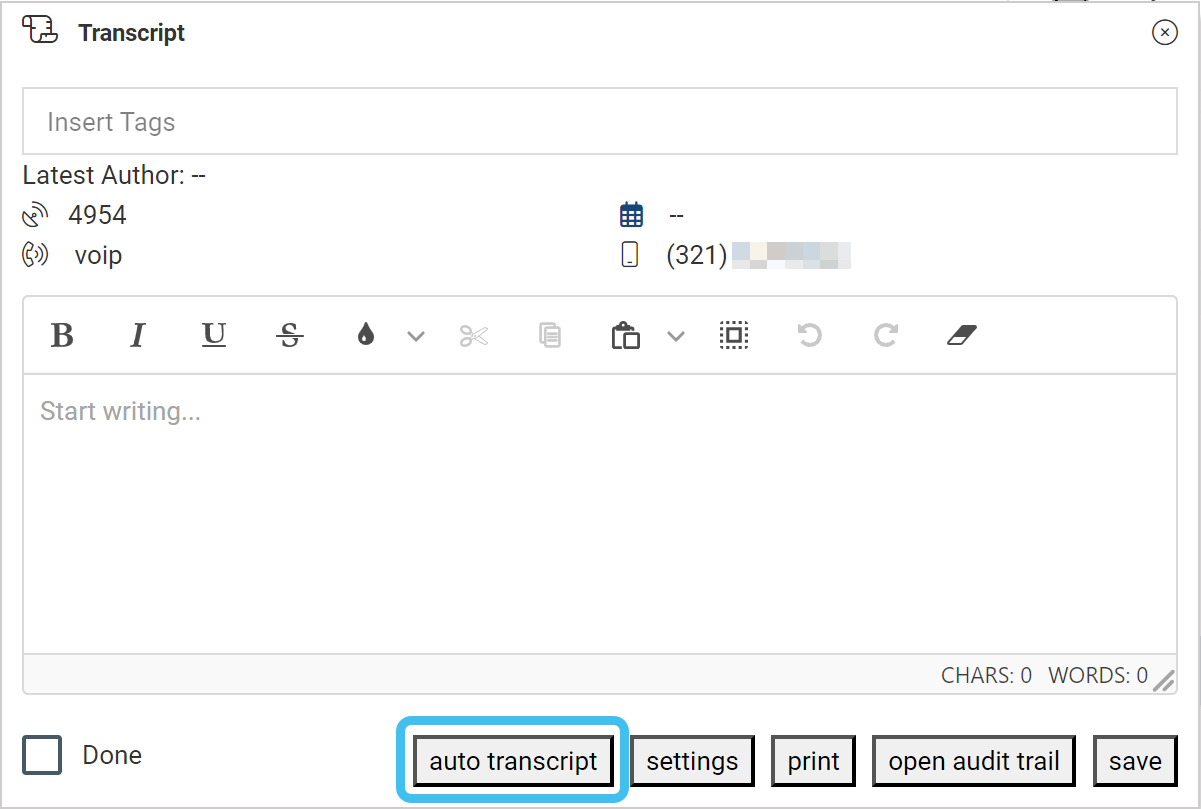This screenshot has width=1201, height=809.
Task: Click the select all icon
Action: (x=734, y=336)
